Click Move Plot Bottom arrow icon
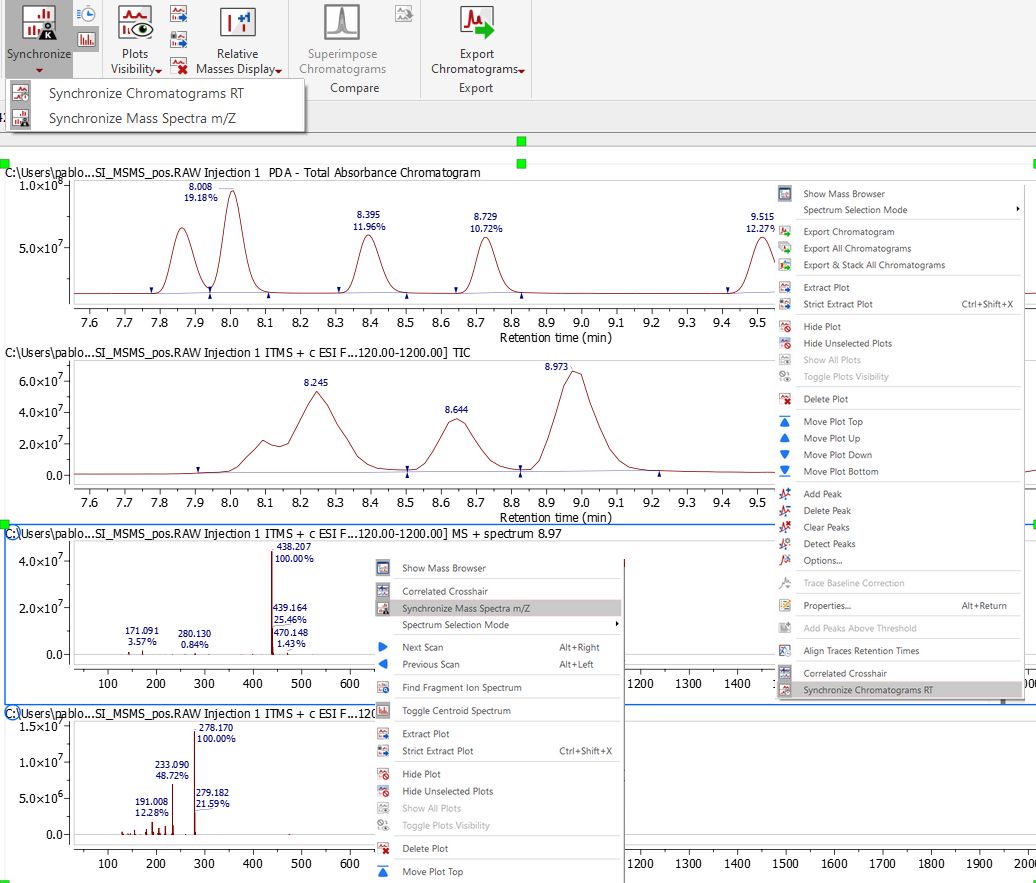This screenshot has width=1036, height=883. tap(785, 471)
